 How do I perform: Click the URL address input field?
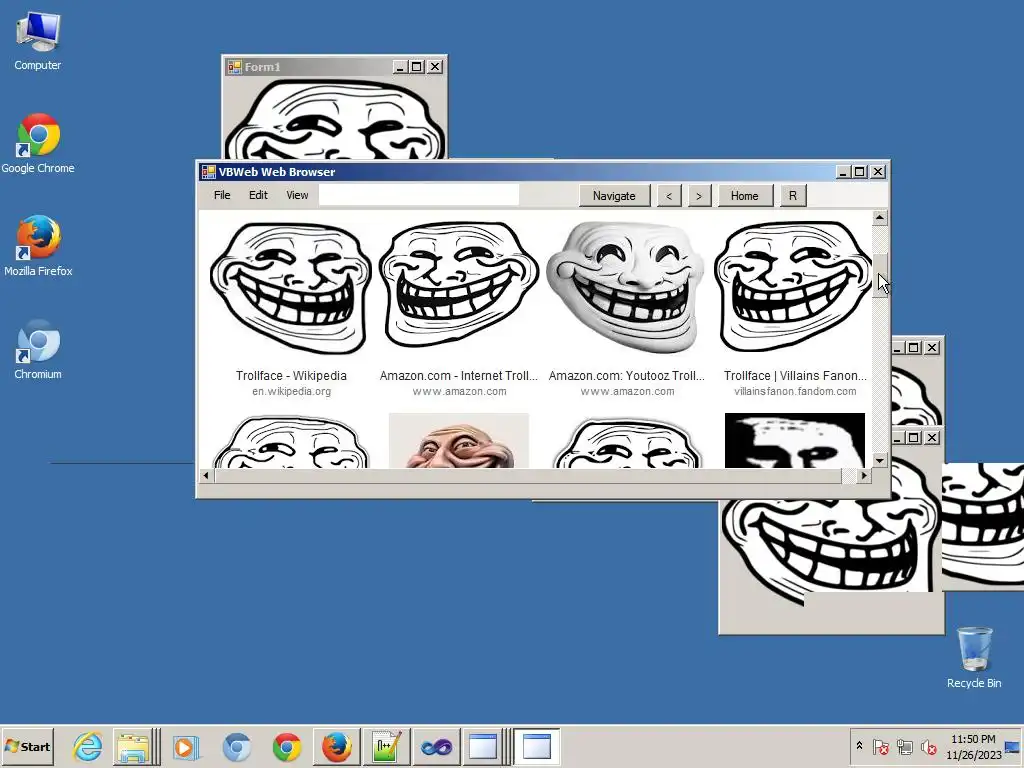point(419,195)
